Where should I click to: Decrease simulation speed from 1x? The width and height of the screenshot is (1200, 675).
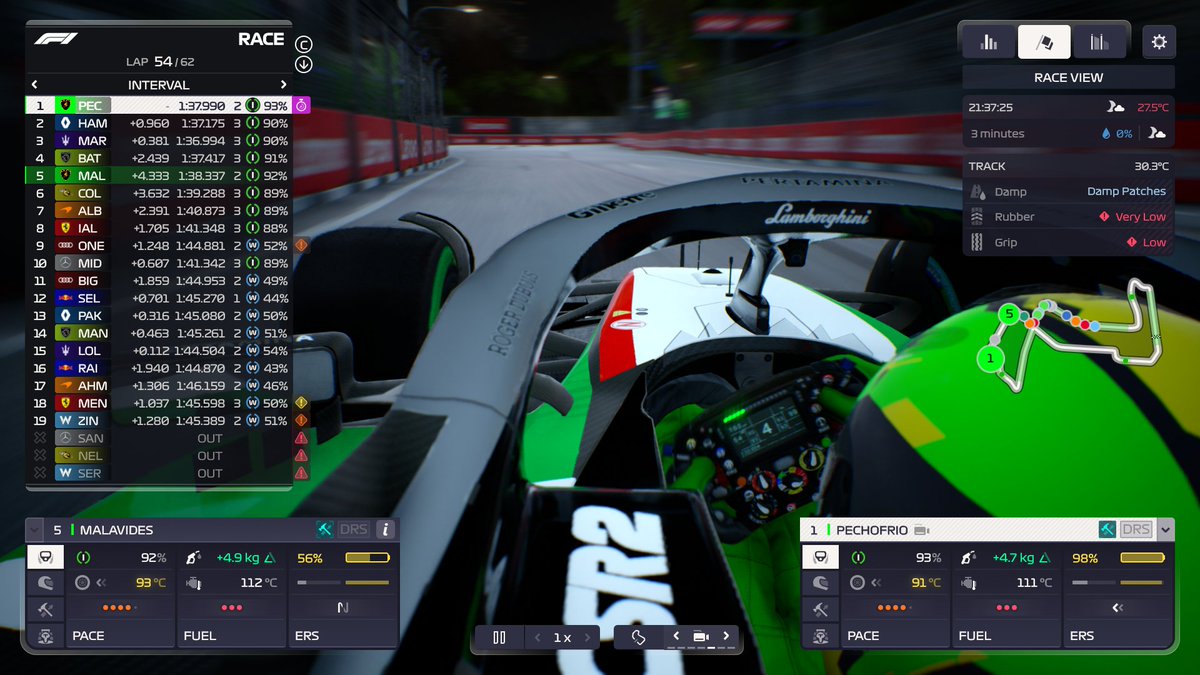537,637
